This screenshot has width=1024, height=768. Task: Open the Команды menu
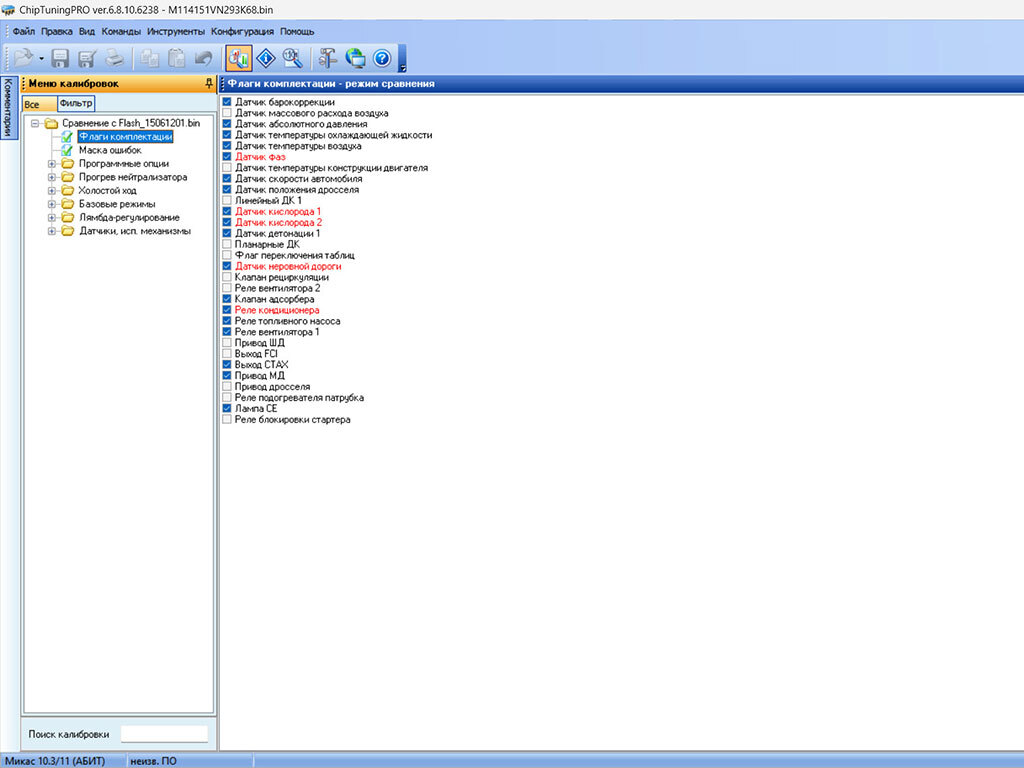[121, 31]
